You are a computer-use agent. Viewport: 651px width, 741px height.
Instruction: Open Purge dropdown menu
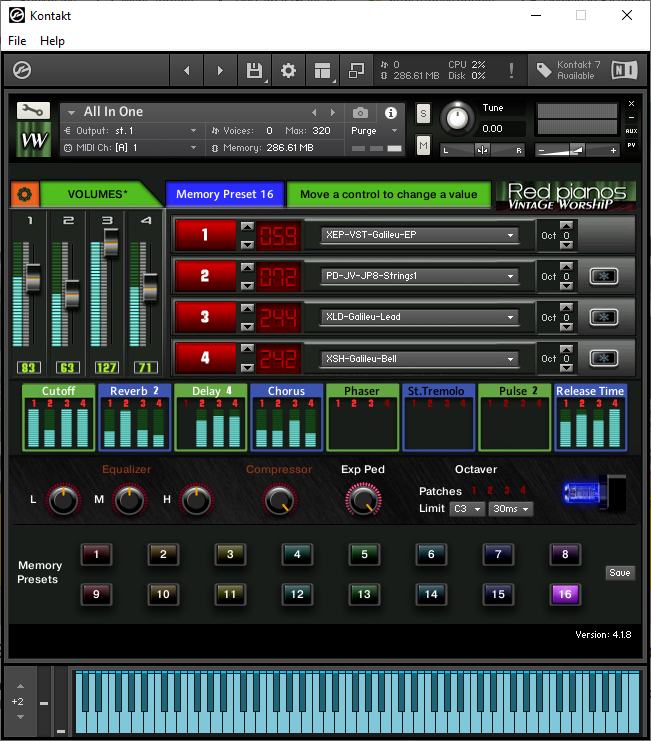tap(374, 131)
